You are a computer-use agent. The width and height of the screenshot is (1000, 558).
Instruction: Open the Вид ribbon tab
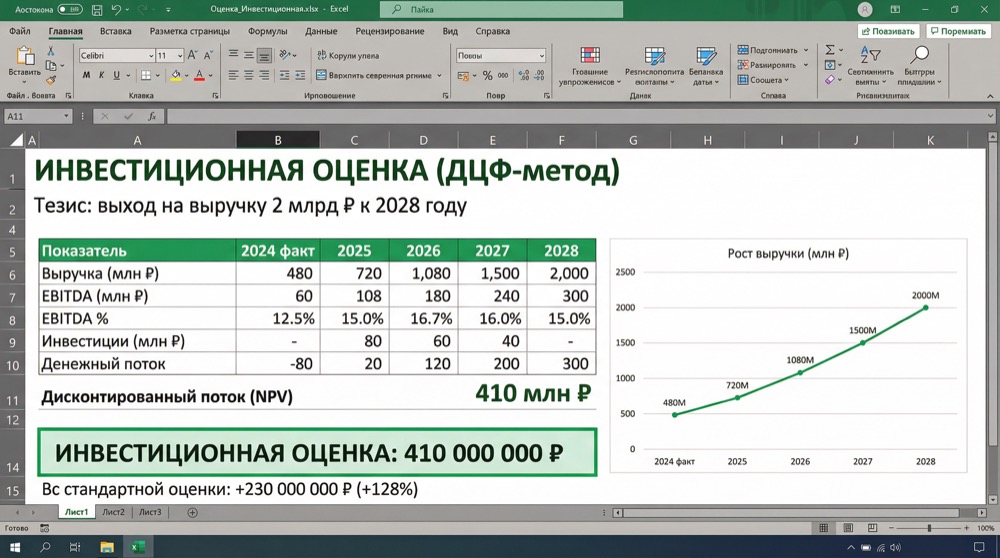450,31
